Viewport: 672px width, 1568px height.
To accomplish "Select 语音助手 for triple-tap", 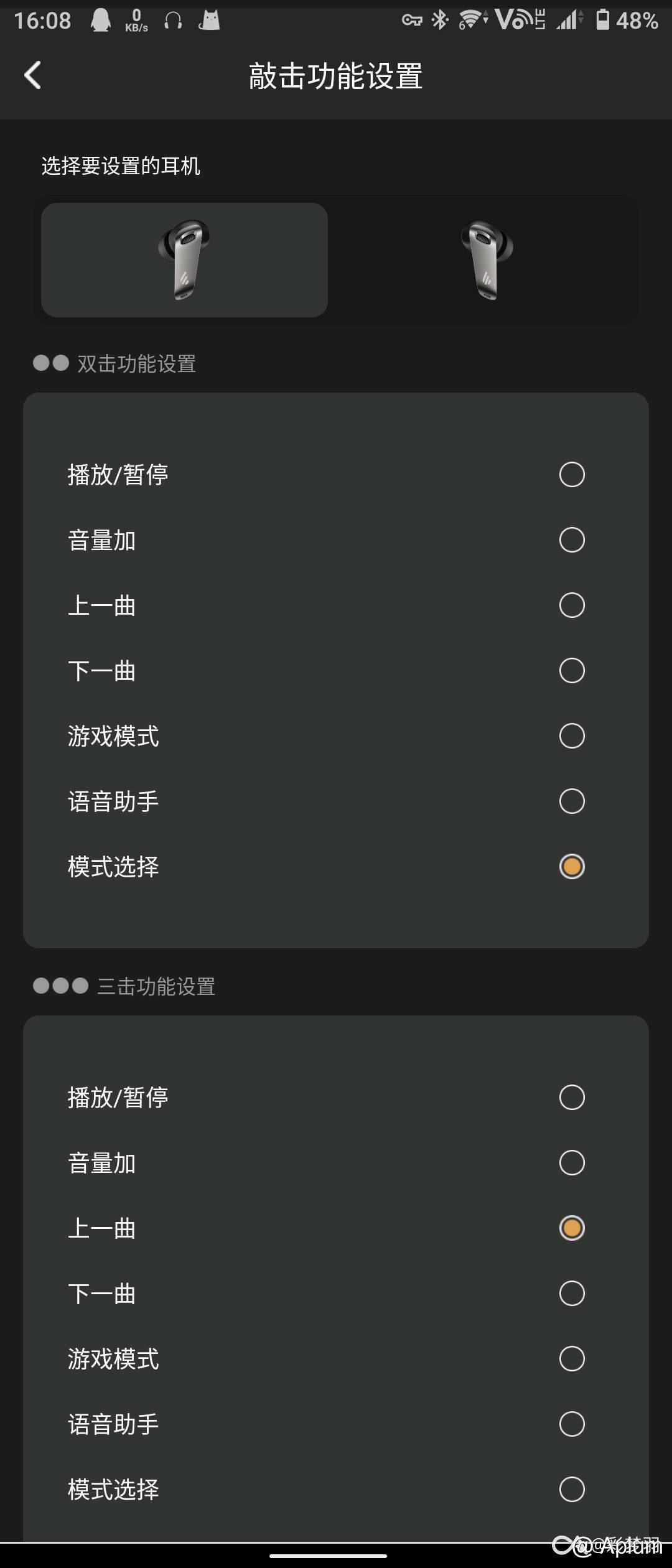I will pyautogui.click(x=572, y=1424).
